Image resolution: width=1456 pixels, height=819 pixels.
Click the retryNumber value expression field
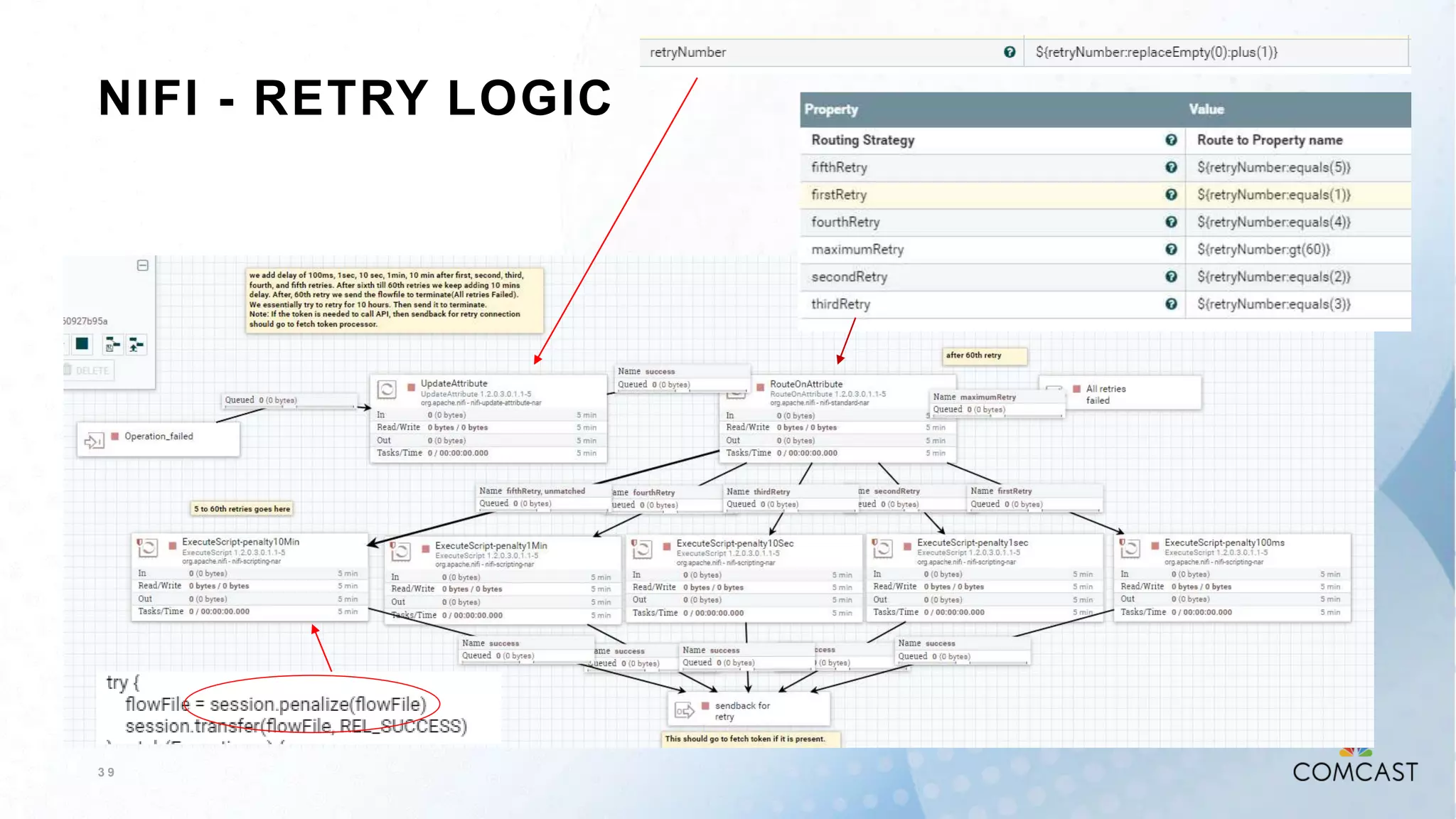point(1216,52)
